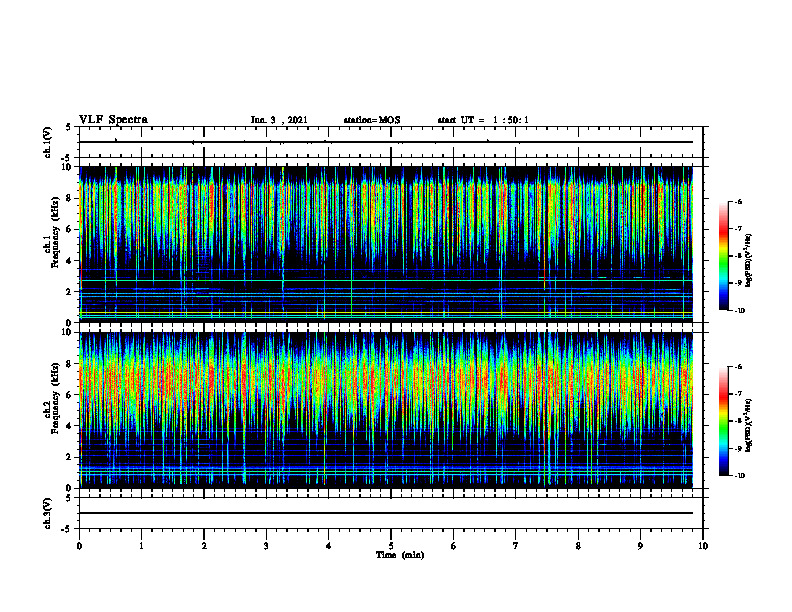Click the "ch.3(V)" axis label

tap(47, 513)
